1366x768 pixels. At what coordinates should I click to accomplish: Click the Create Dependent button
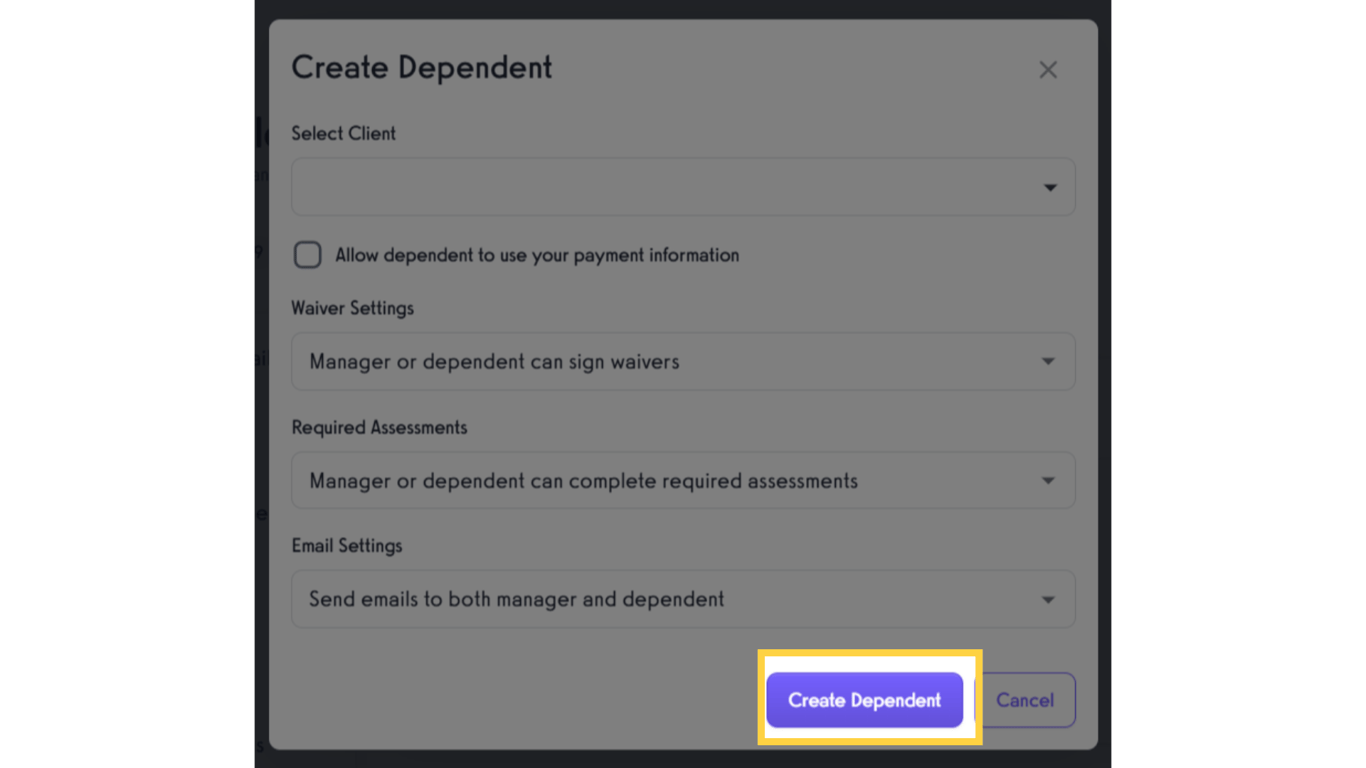pyautogui.click(x=864, y=700)
